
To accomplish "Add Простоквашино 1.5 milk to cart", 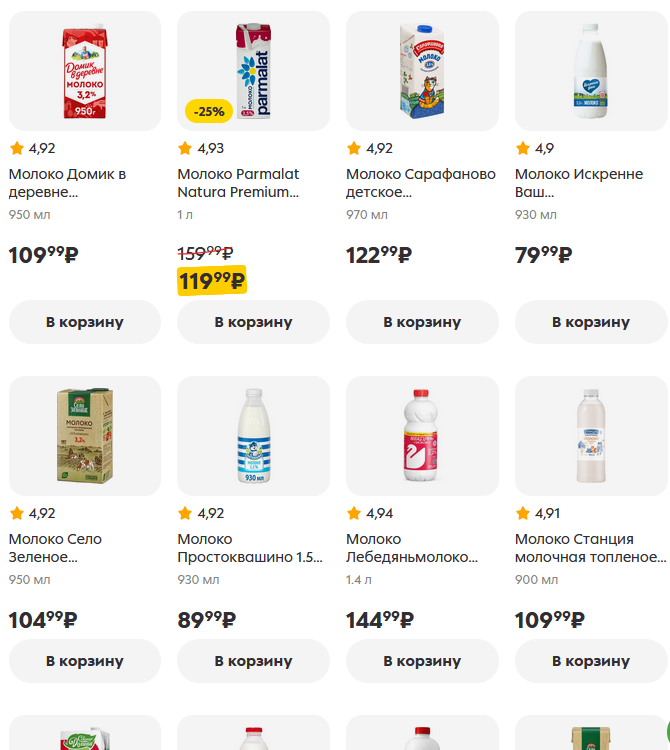I will pyautogui.click(x=253, y=661).
